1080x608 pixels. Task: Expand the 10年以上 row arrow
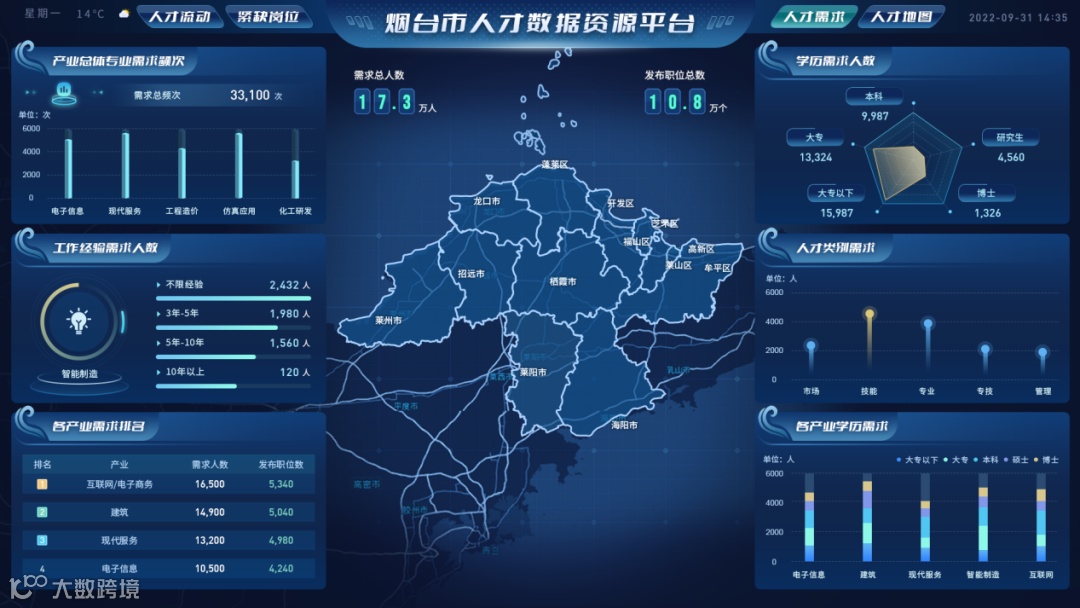[158, 372]
